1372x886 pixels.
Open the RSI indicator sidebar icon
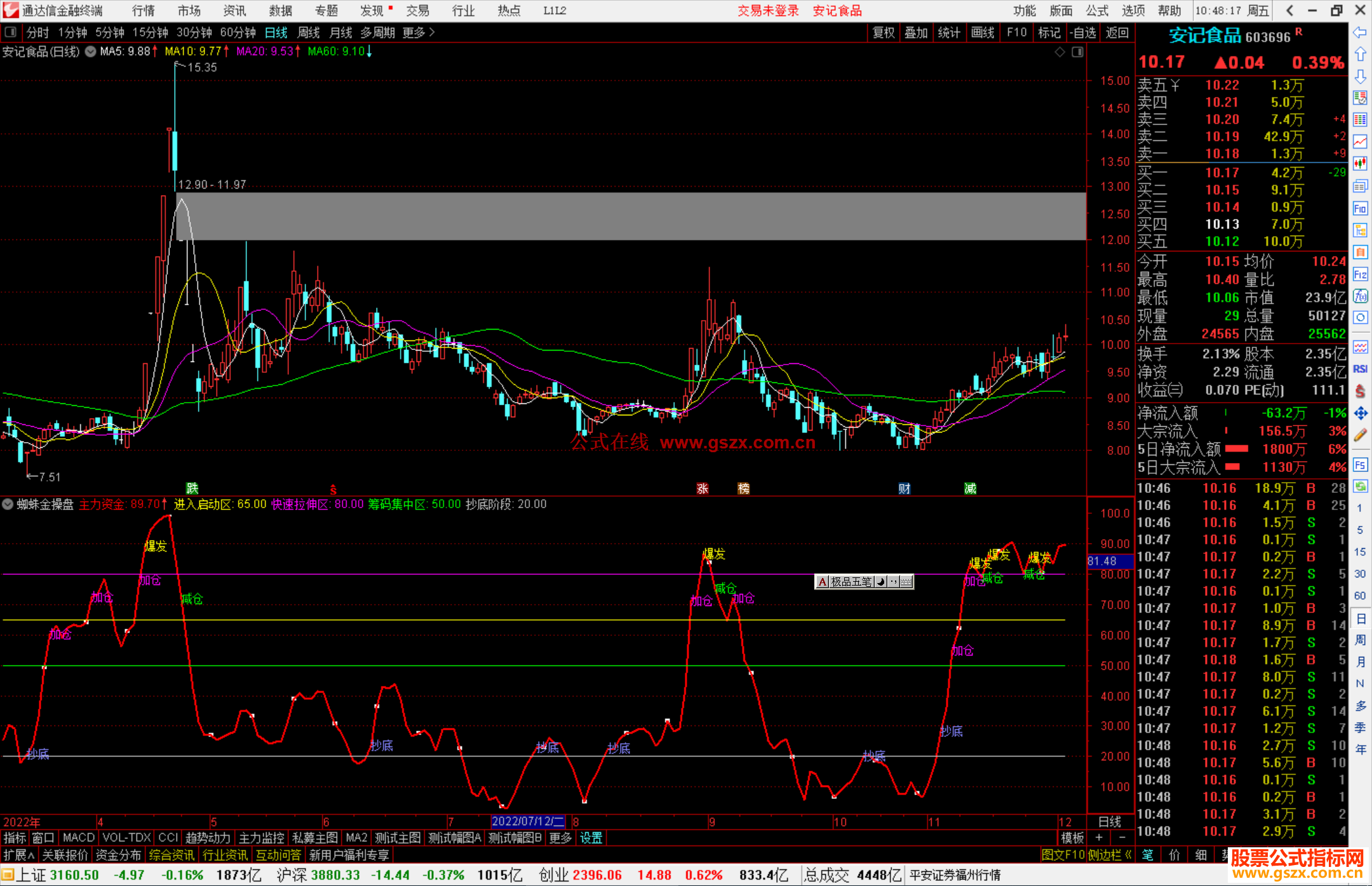1360,369
